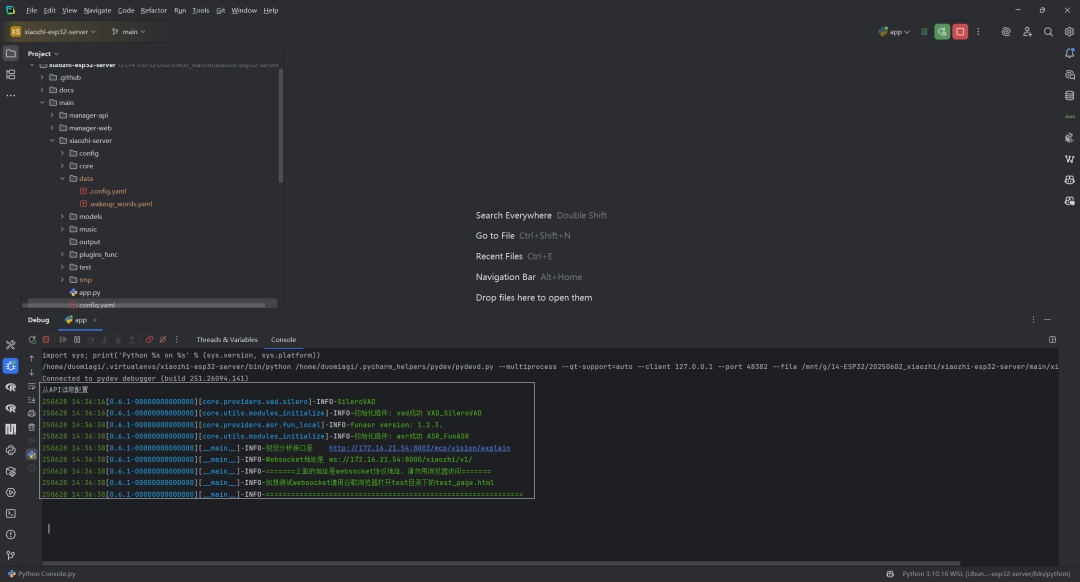Viewport: 1080px width, 582px height.
Task: Click the Project tree vertical scrollbar
Action: click(280, 125)
